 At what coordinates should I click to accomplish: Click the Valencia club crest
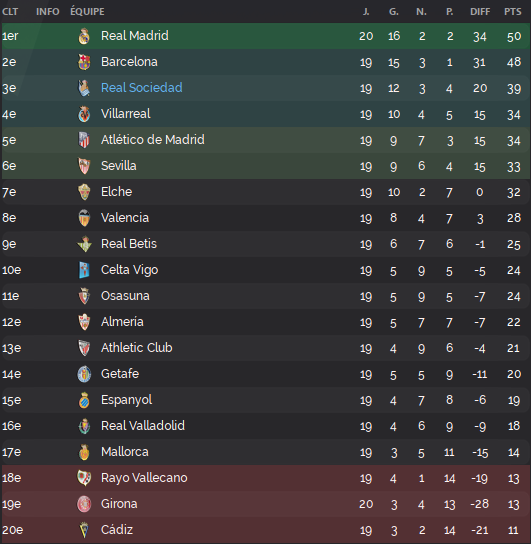84,218
